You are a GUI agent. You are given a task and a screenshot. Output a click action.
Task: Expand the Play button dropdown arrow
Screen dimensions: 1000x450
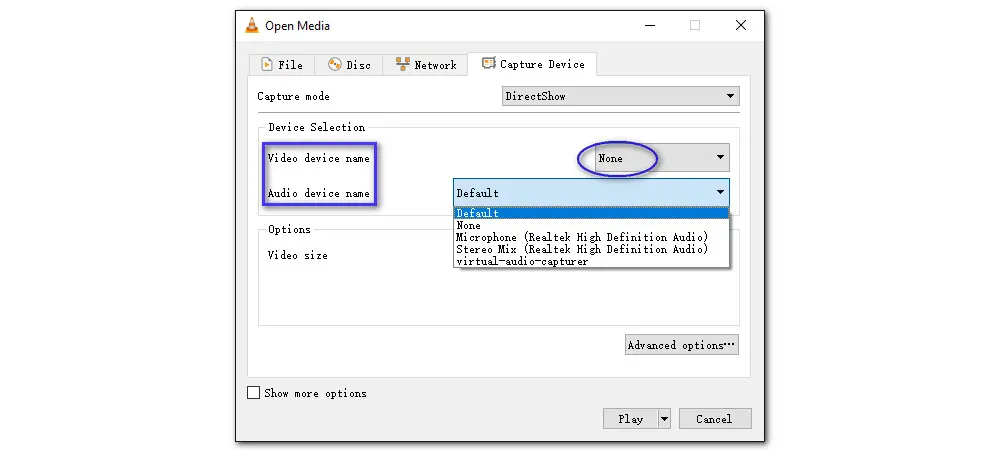click(x=665, y=419)
